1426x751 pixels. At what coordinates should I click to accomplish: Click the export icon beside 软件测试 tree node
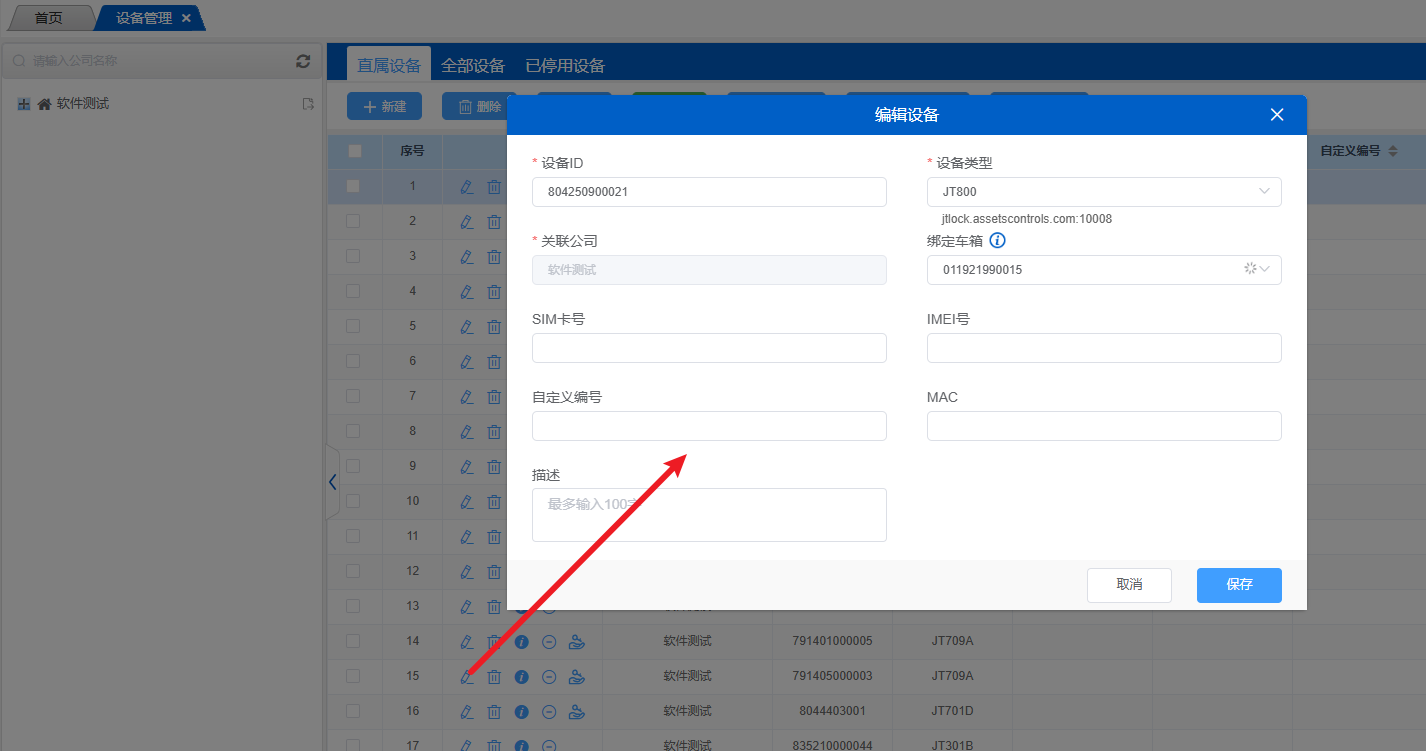pyautogui.click(x=308, y=104)
